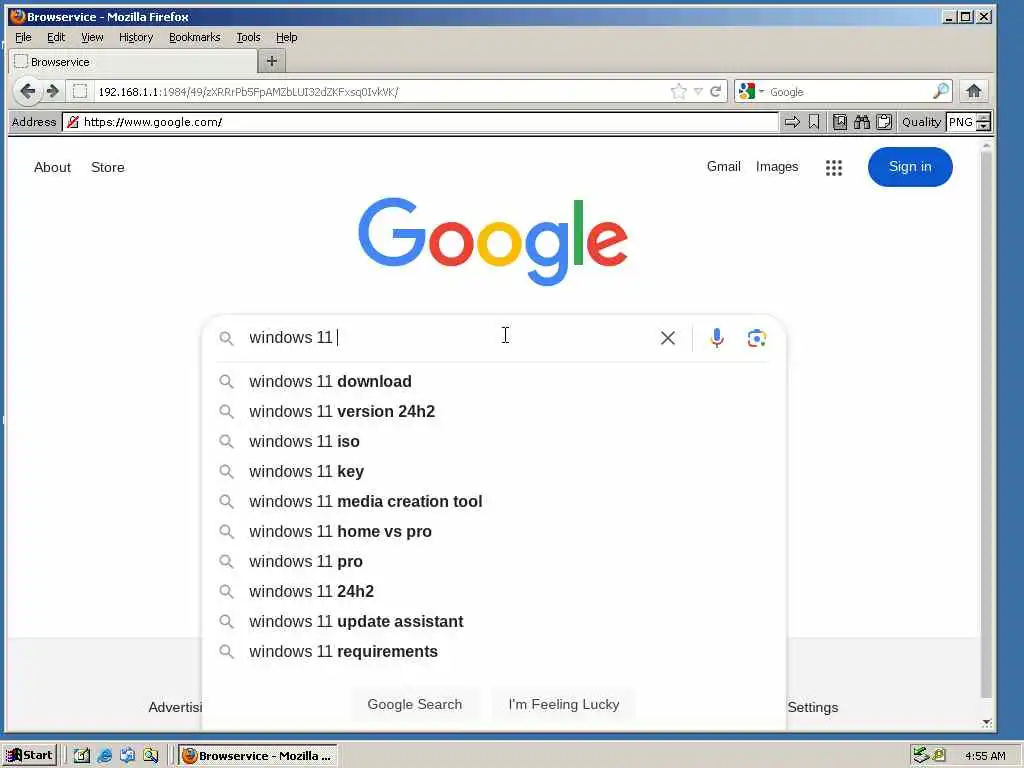Click the Browservice bookmark ribbon icon
Image resolution: width=1024 pixels, height=768 pixels.
tap(814, 122)
